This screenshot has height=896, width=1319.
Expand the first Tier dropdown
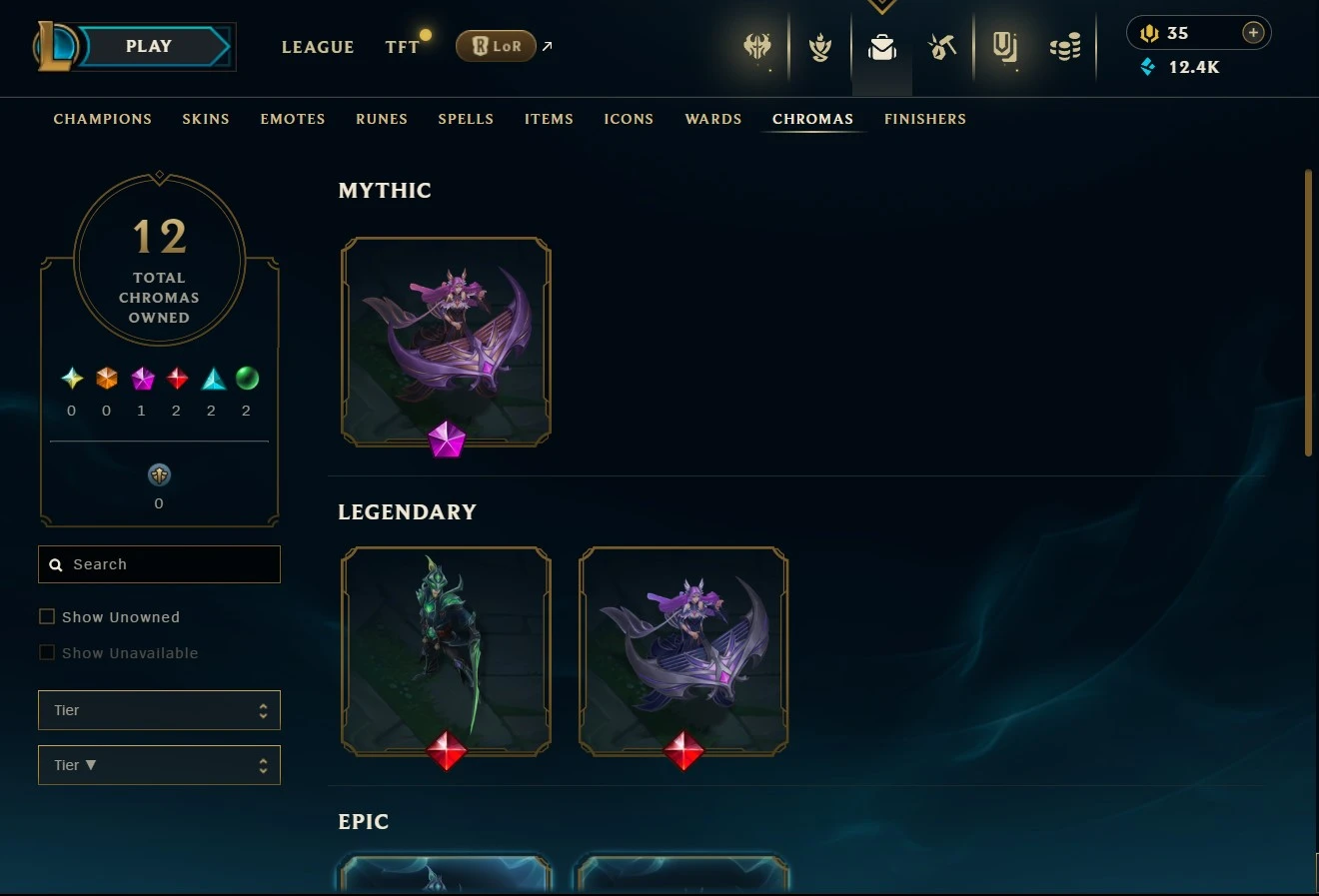tap(159, 710)
